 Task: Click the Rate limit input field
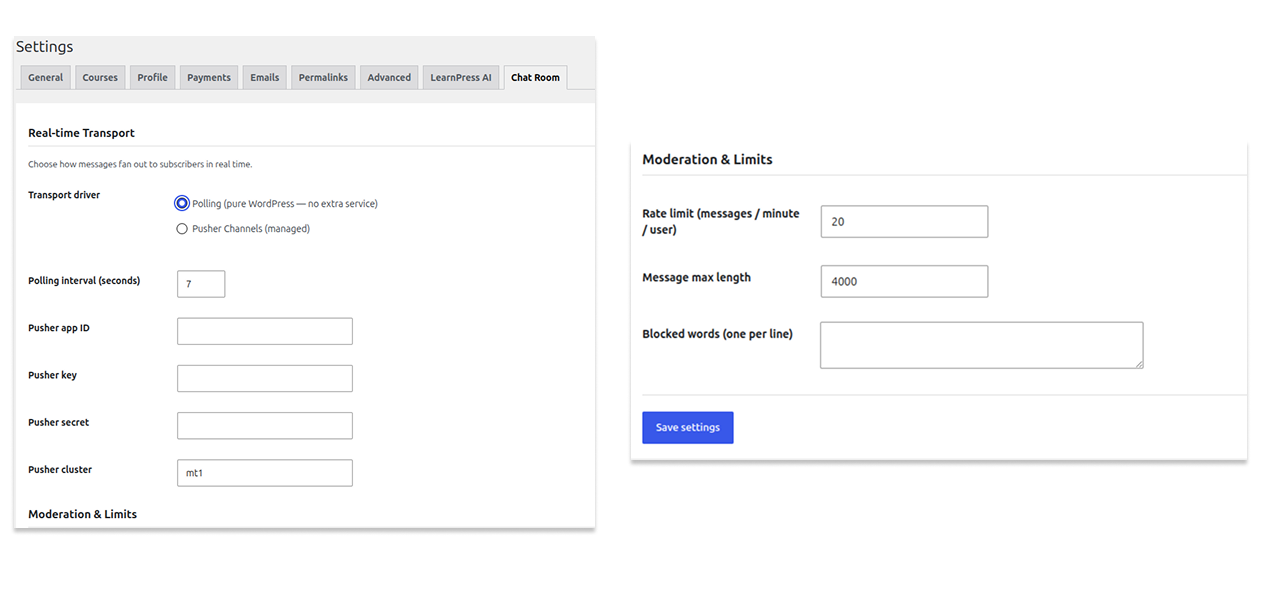point(904,222)
